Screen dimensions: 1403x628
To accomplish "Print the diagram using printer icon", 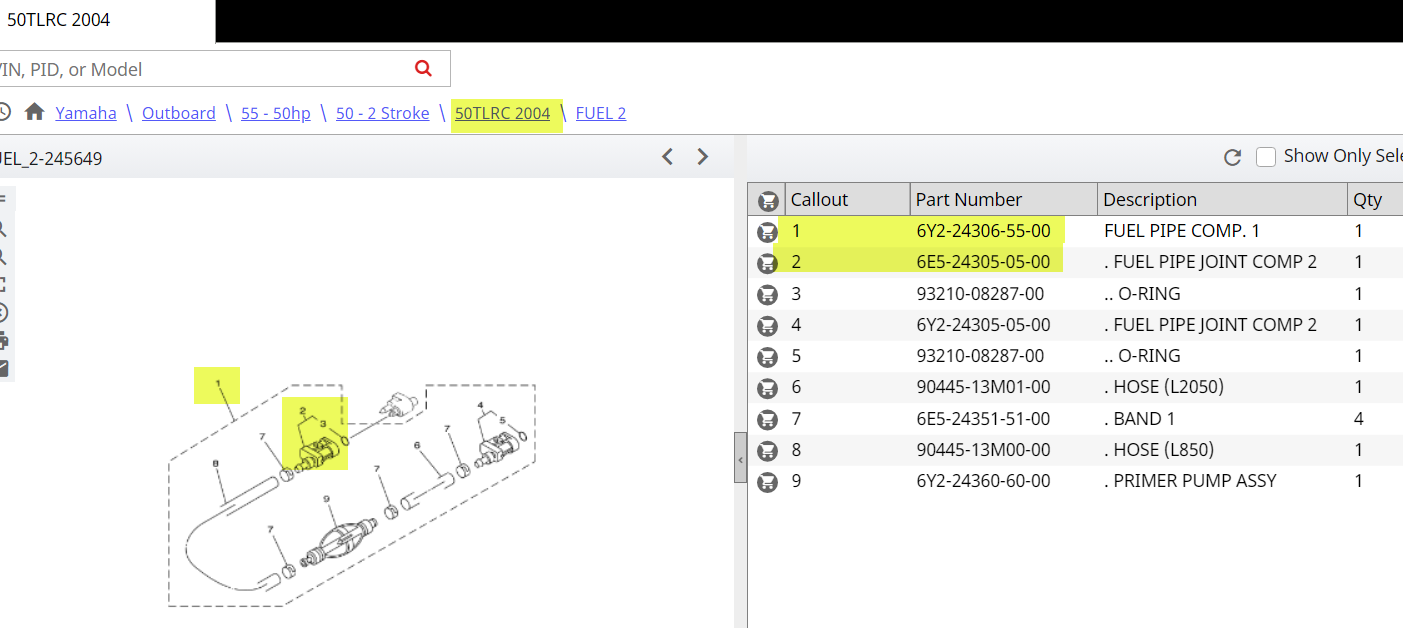I will coord(3,340).
